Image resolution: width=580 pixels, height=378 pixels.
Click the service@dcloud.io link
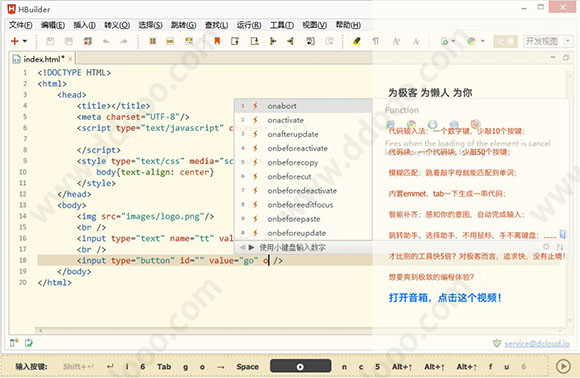click(537, 344)
